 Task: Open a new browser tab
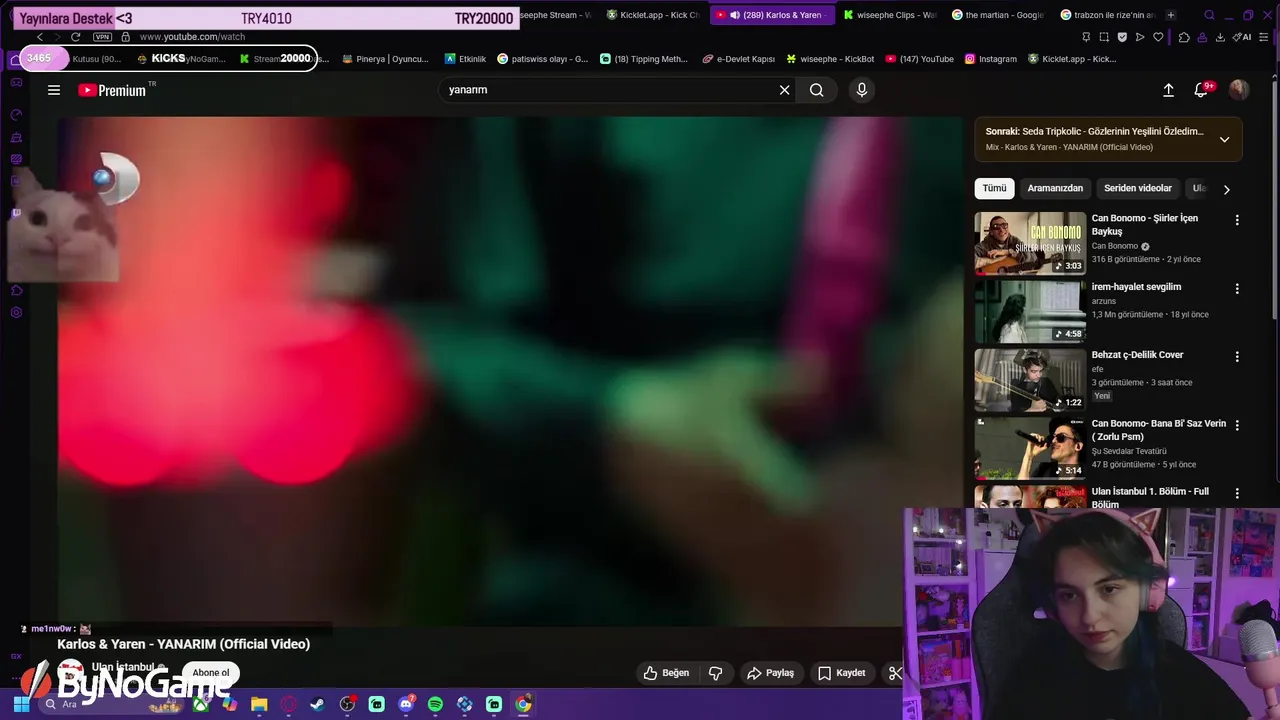point(1171,15)
